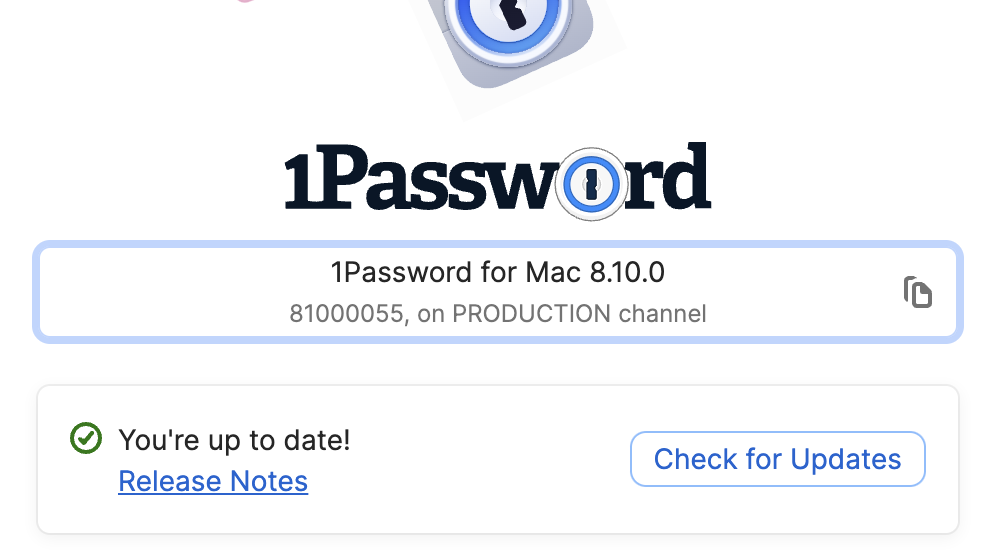This screenshot has width=996, height=558.
Task: Click the keyhole icon in the 1Password wordmark
Action: tap(591, 185)
